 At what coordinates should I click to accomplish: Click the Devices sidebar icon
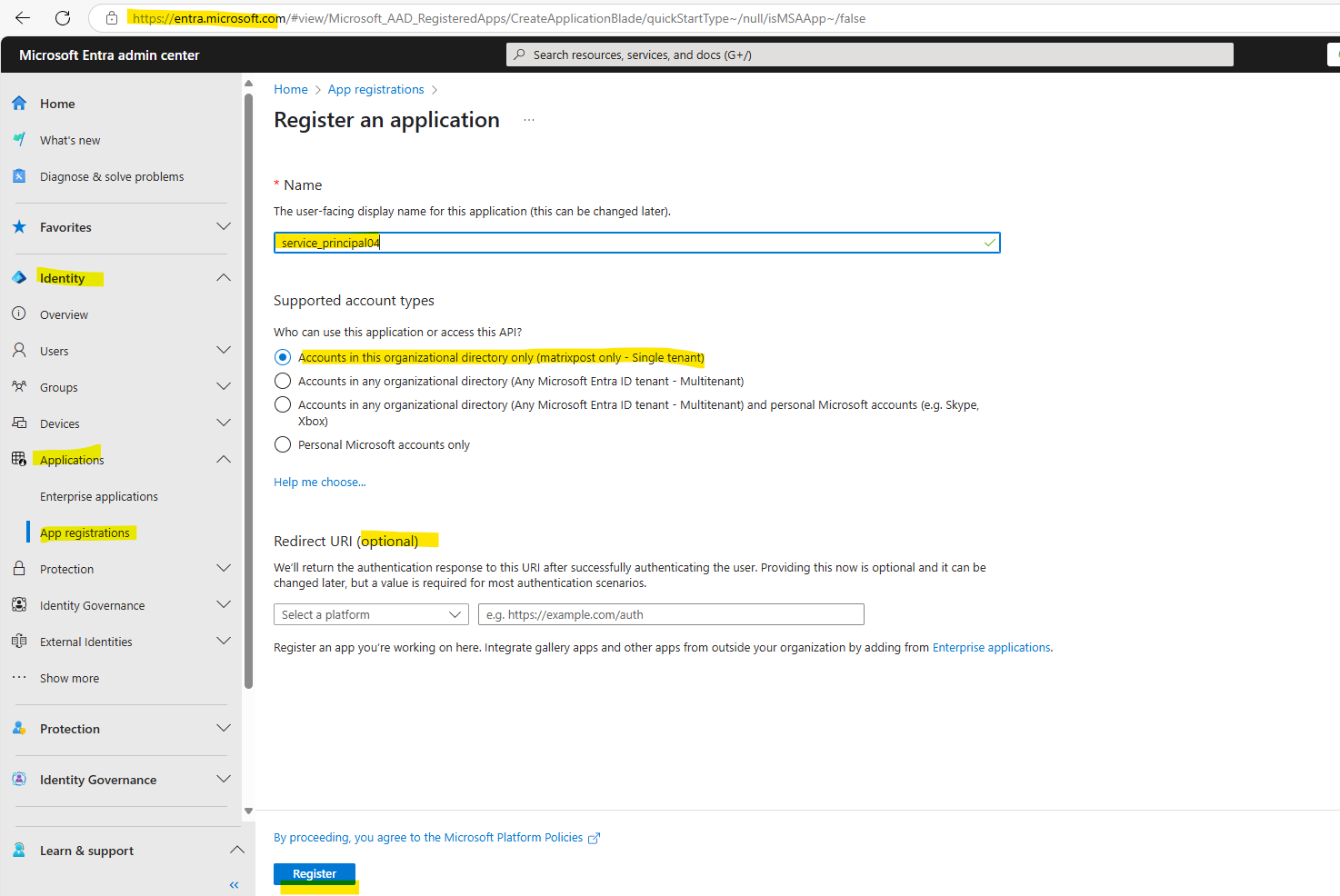(19, 423)
